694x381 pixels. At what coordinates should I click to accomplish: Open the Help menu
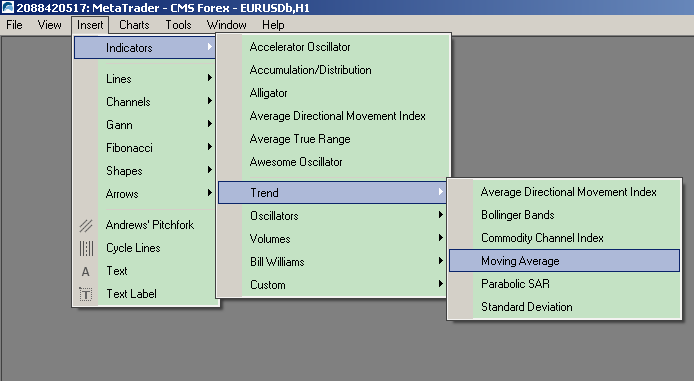(273, 25)
